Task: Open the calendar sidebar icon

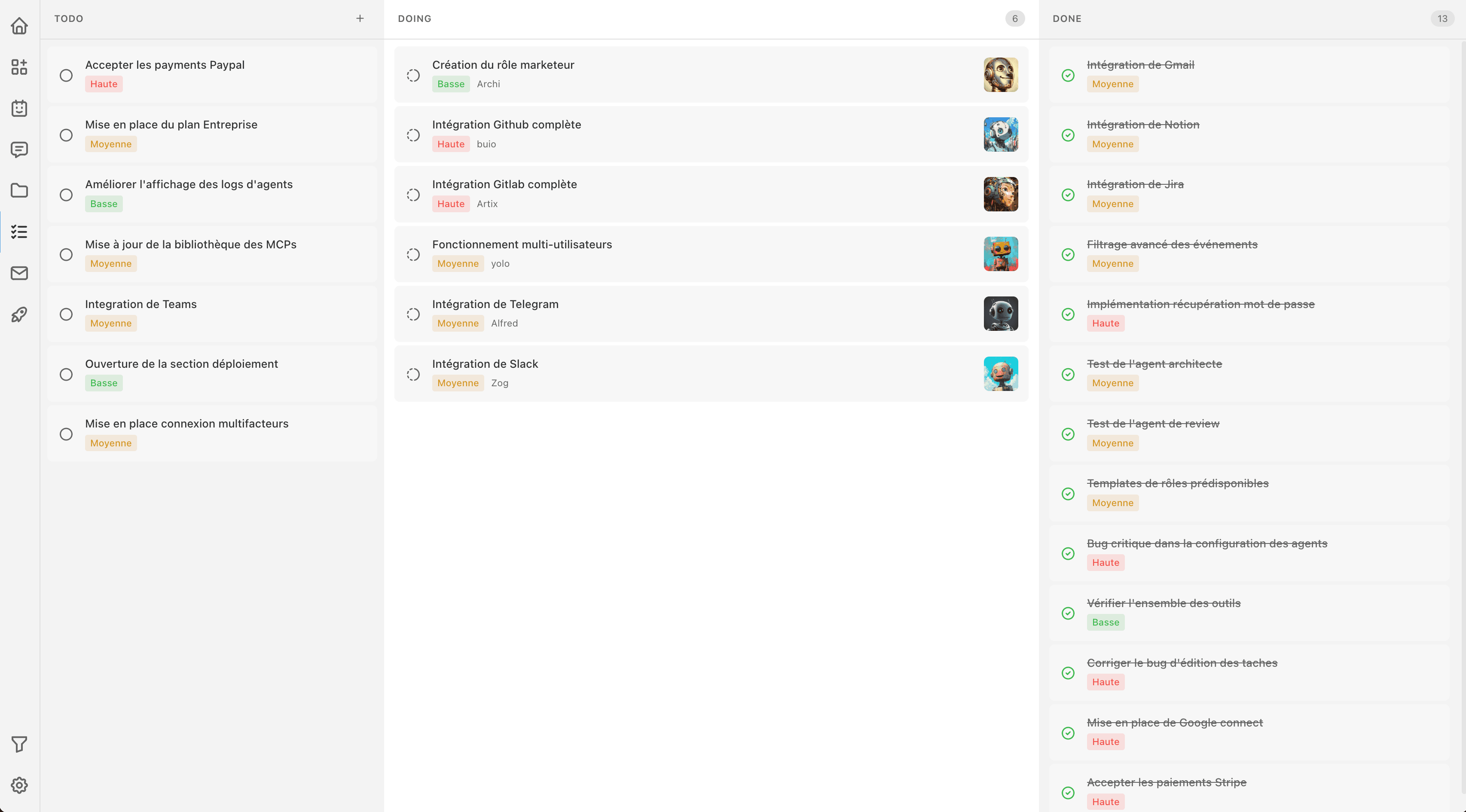Action: pos(19,108)
